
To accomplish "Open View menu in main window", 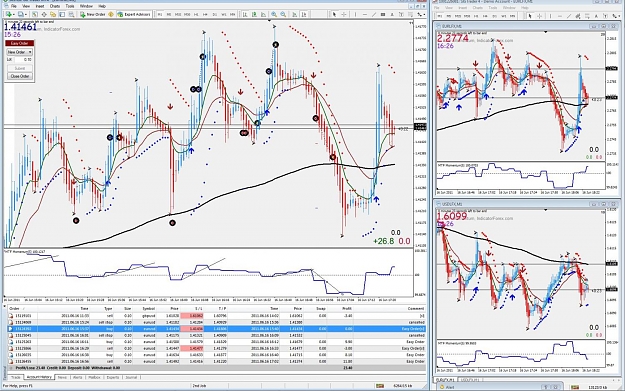I will [x=26, y=6].
